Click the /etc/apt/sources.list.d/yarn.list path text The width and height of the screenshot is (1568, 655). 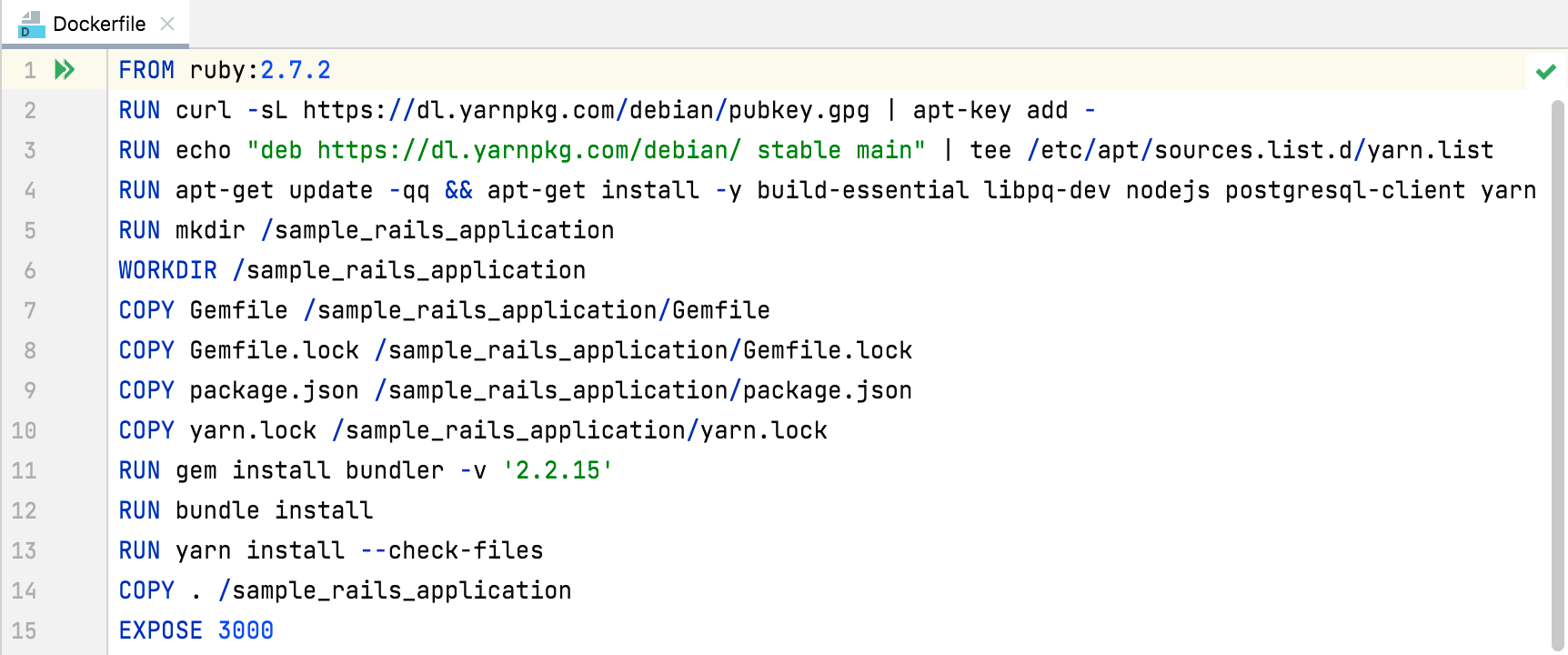(x=1260, y=149)
